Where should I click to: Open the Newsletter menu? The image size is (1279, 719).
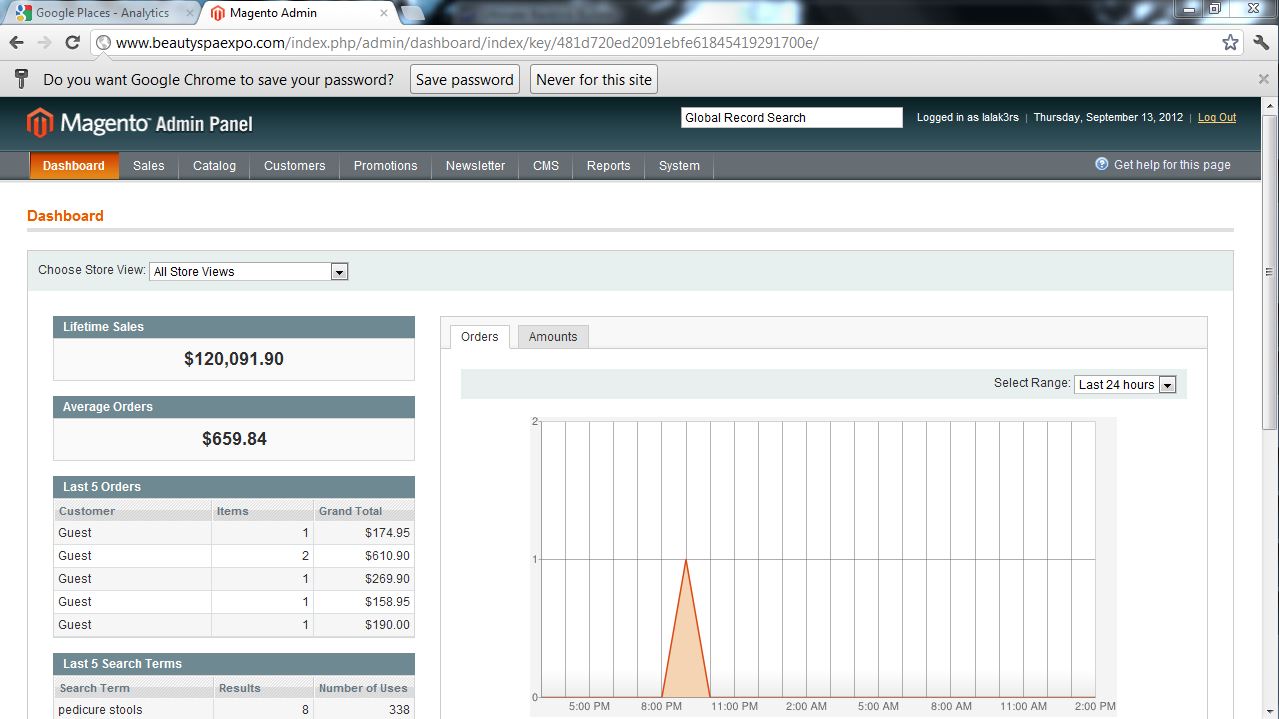(x=476, y=166)
